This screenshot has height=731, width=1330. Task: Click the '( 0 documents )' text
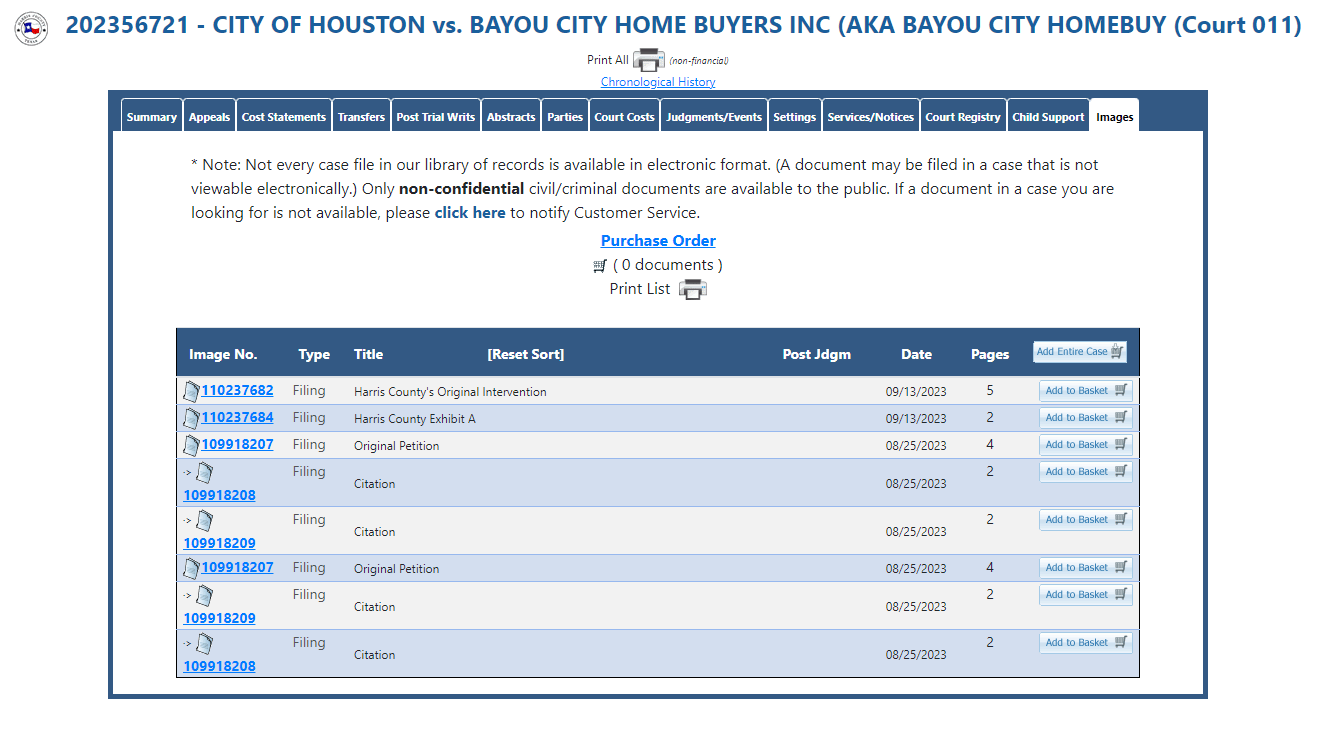pos(668,265)
